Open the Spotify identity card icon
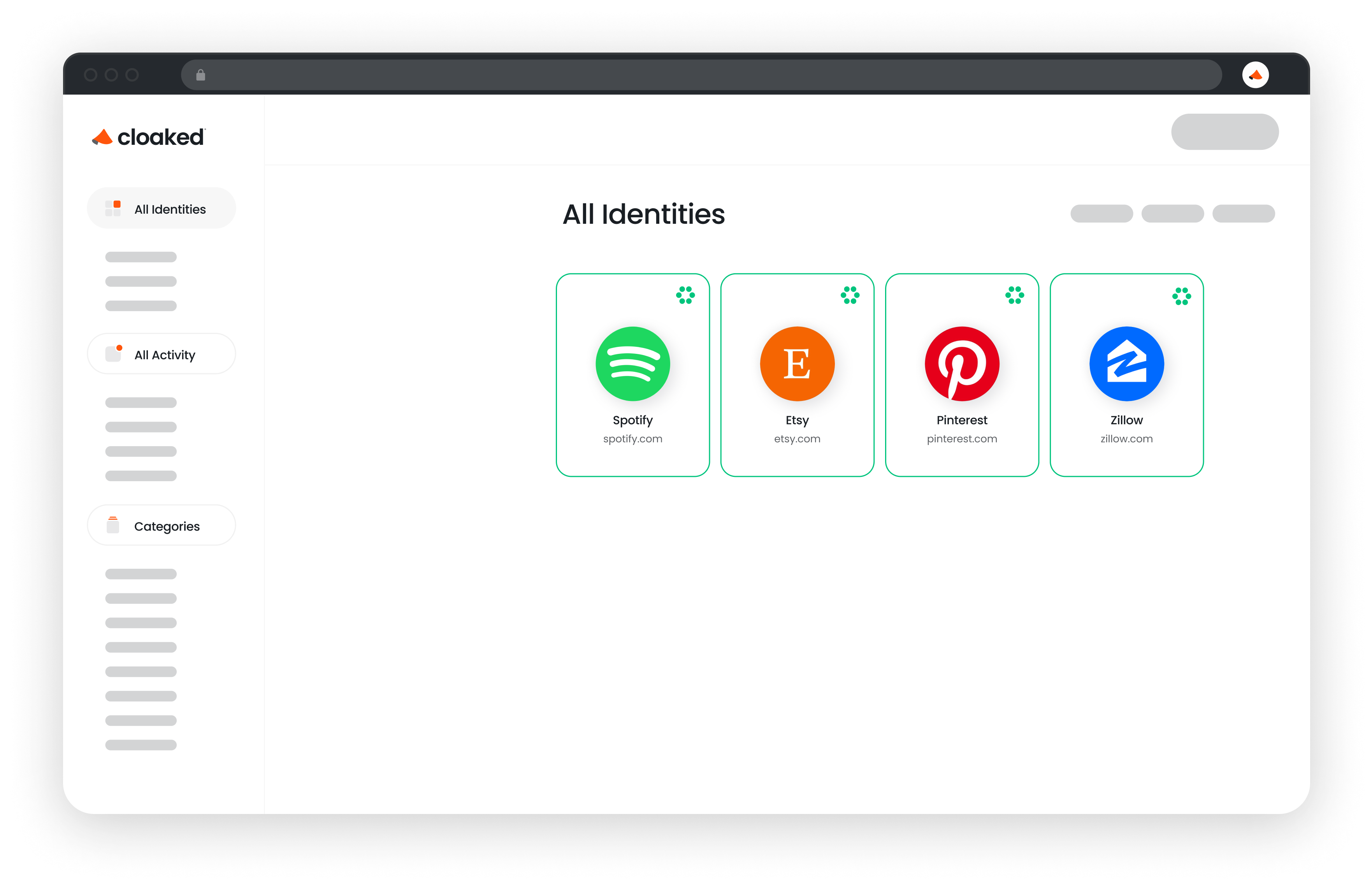1372x886 pixels. point(632,364)
